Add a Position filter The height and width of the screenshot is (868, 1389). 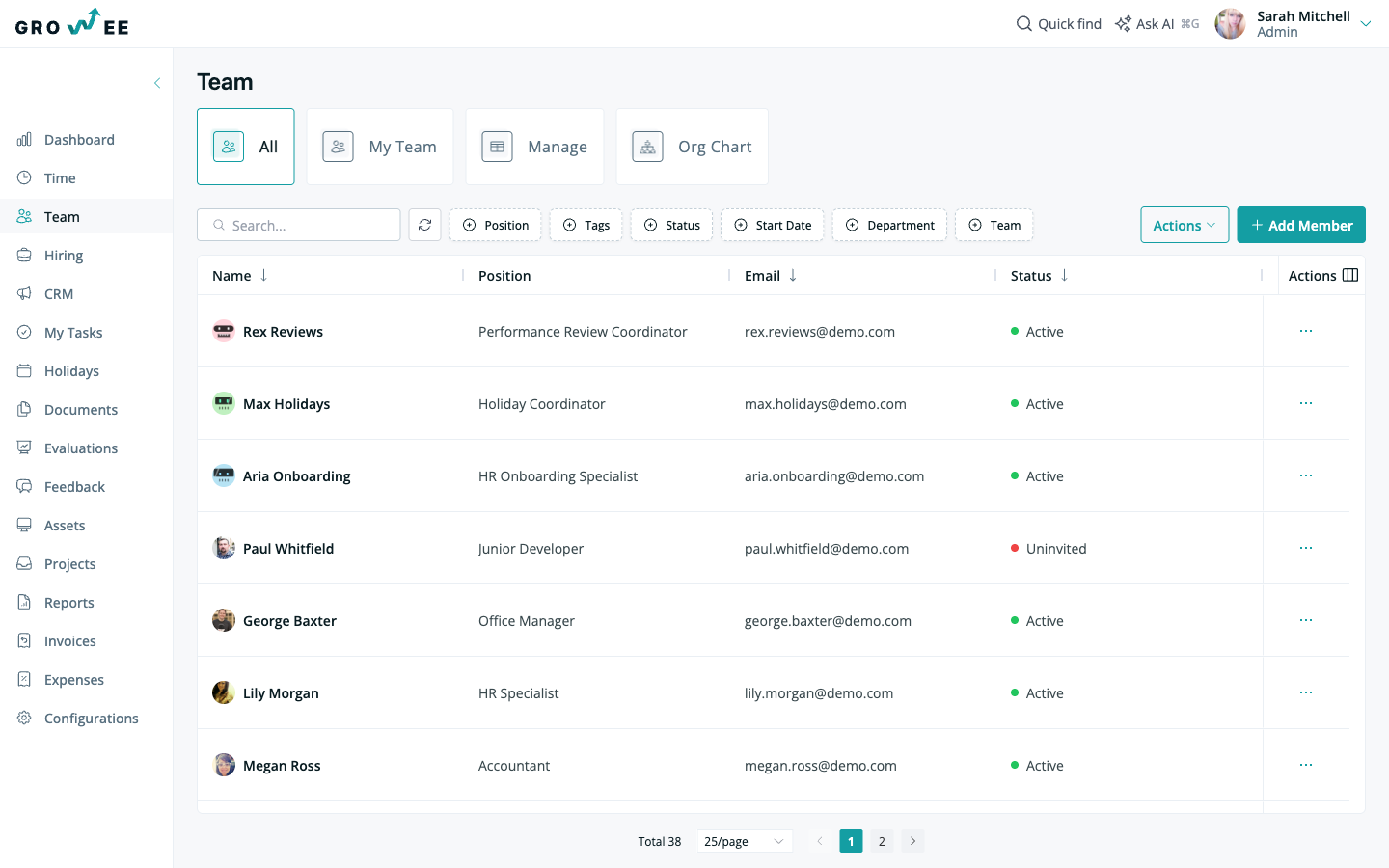point(496,225)
